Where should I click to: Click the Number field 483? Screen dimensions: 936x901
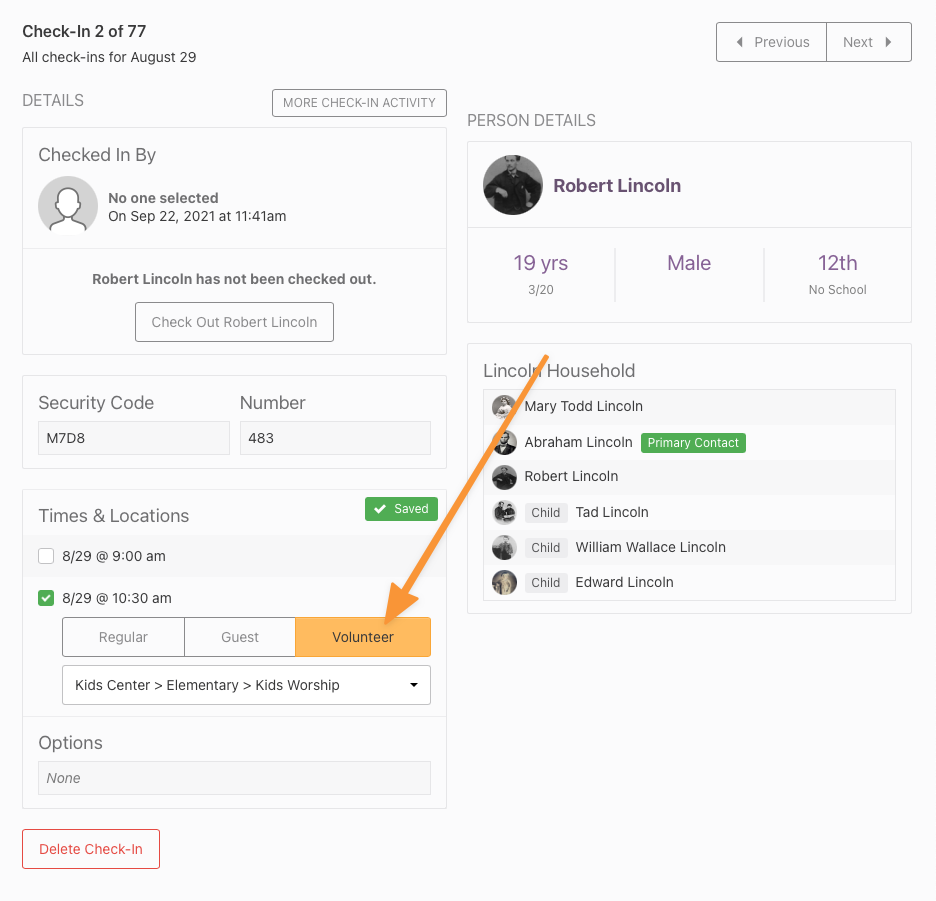(335, 438)
